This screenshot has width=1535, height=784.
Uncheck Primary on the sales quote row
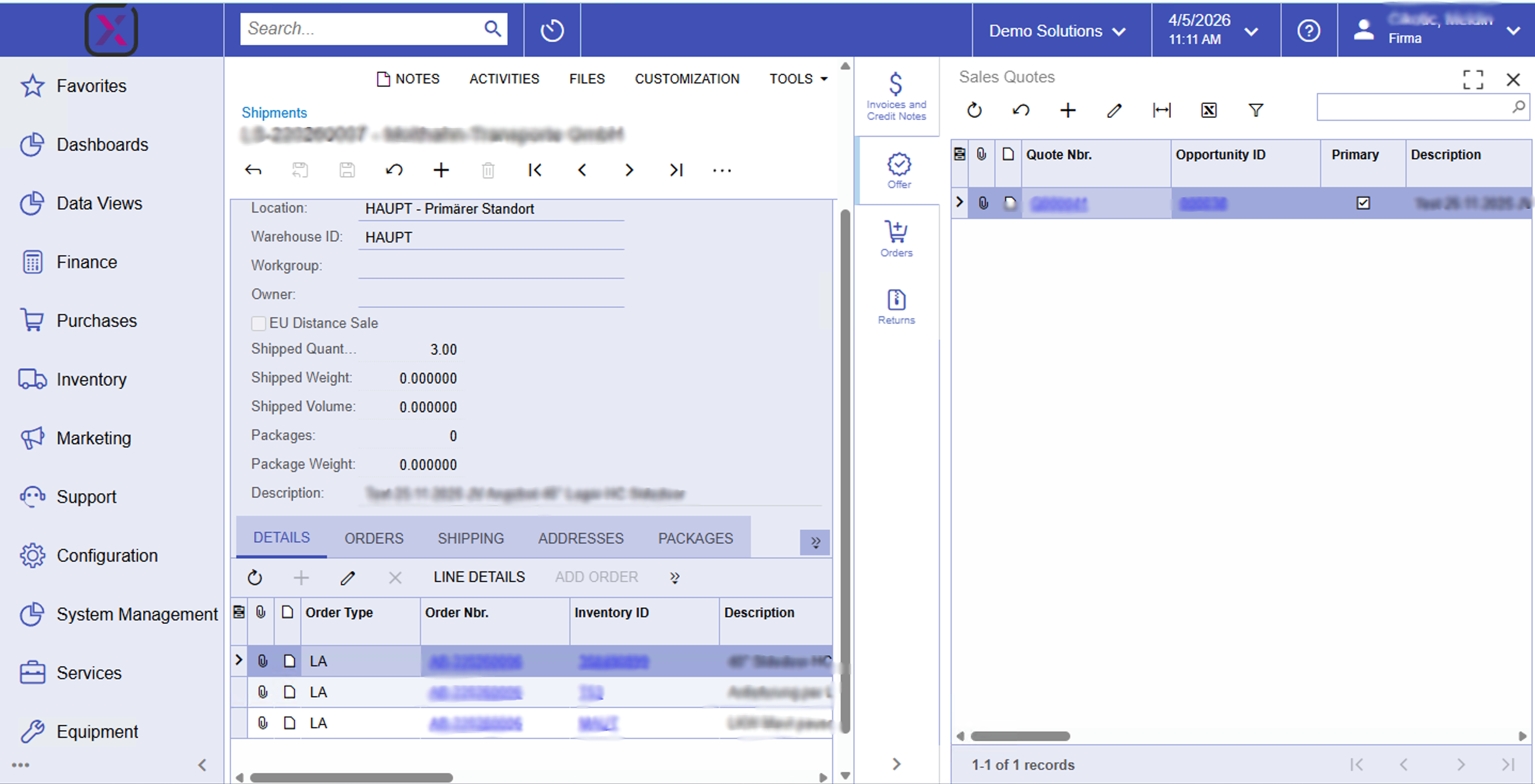click(1364, 203)
